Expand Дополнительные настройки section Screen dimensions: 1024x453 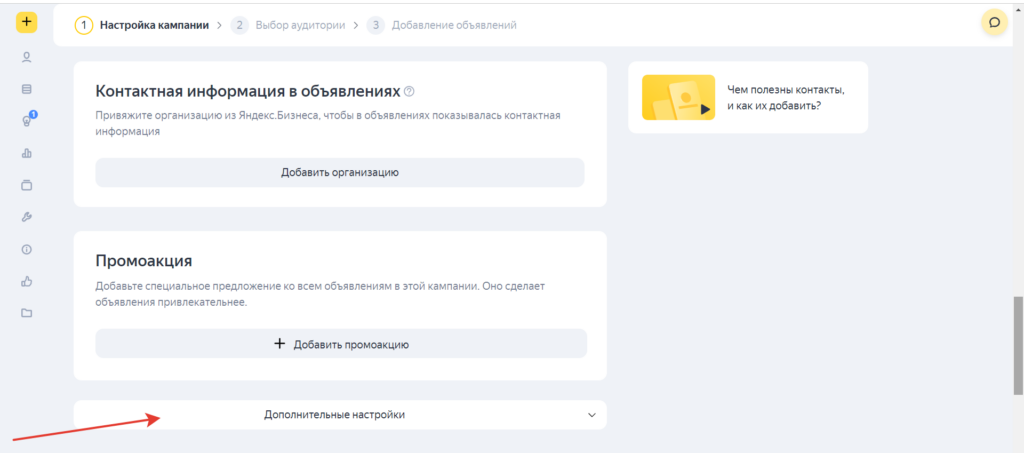tap(334, 414)
